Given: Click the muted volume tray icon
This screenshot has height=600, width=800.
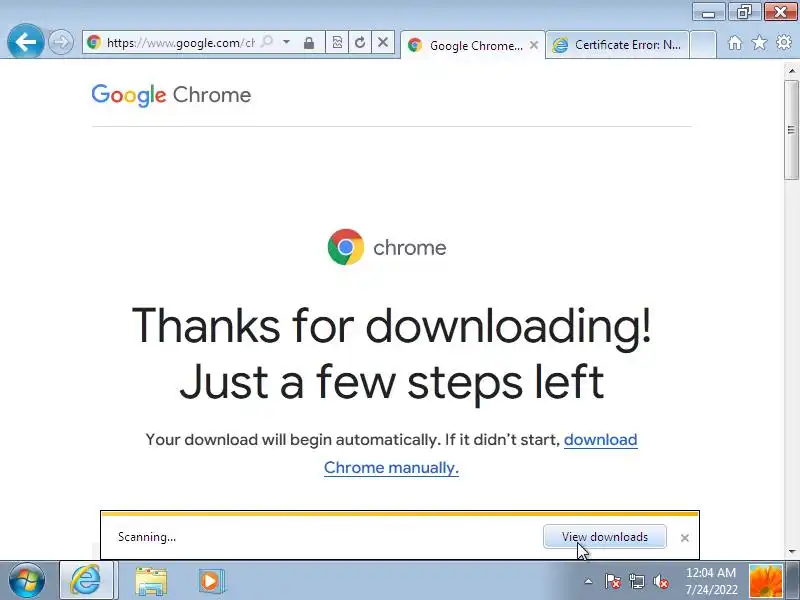Looking at the screenshot, I should pyautogui.click(x=661, y=581).
